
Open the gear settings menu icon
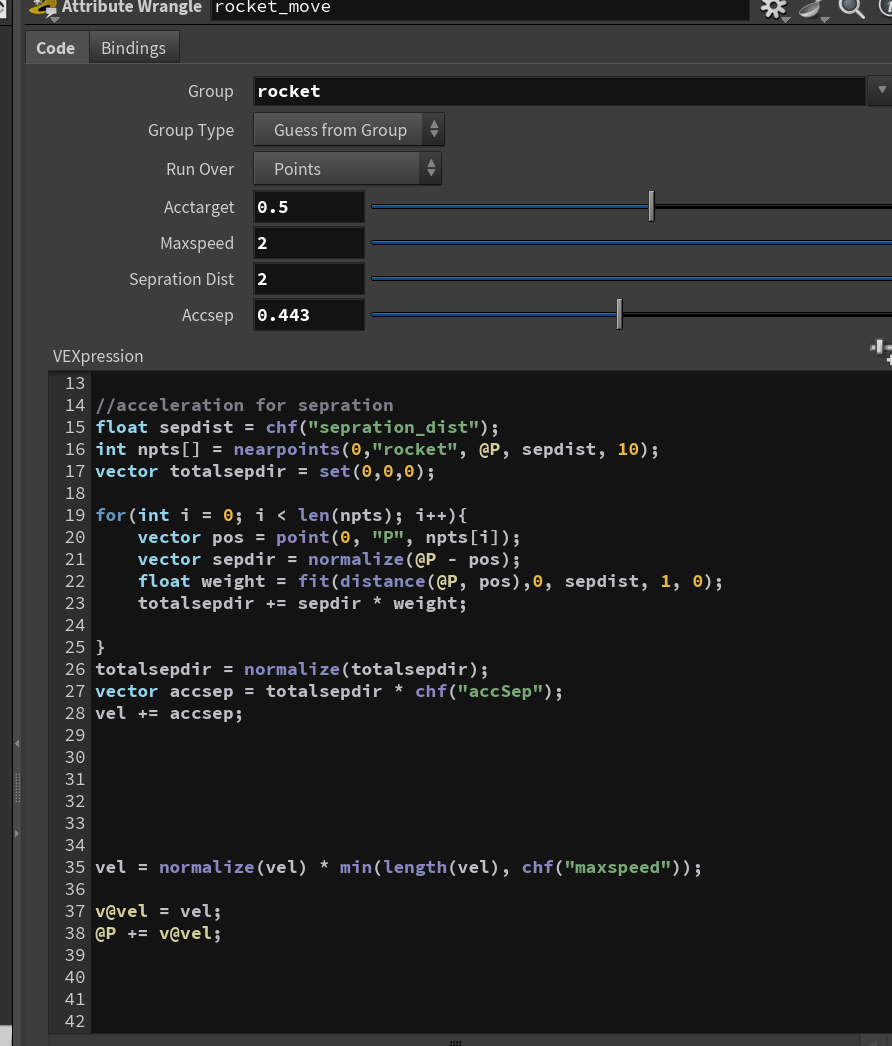[x=774, y=9]
